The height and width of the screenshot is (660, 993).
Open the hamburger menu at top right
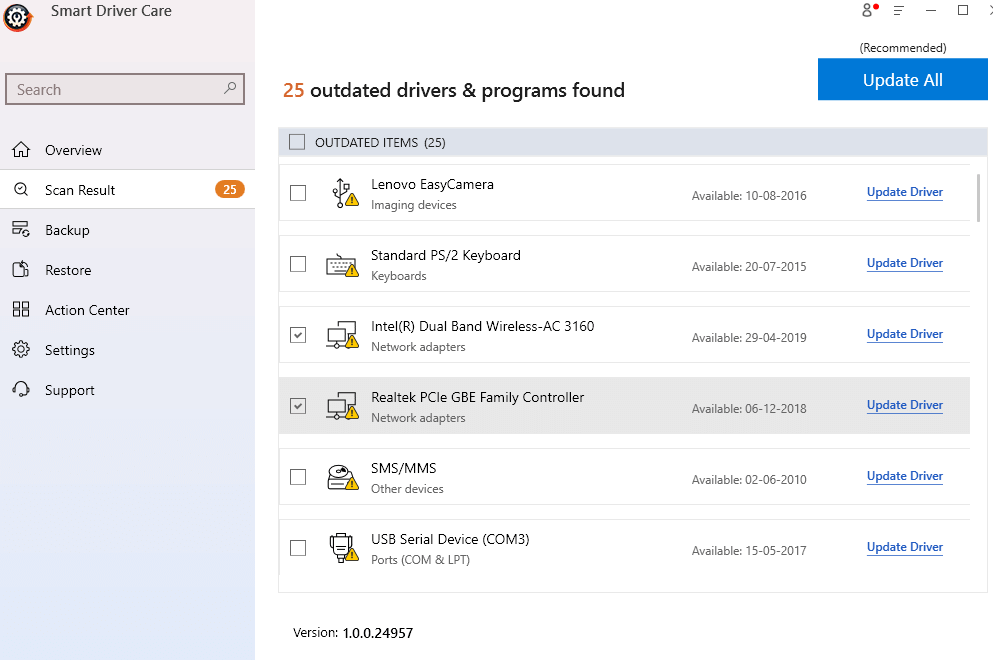899,10
